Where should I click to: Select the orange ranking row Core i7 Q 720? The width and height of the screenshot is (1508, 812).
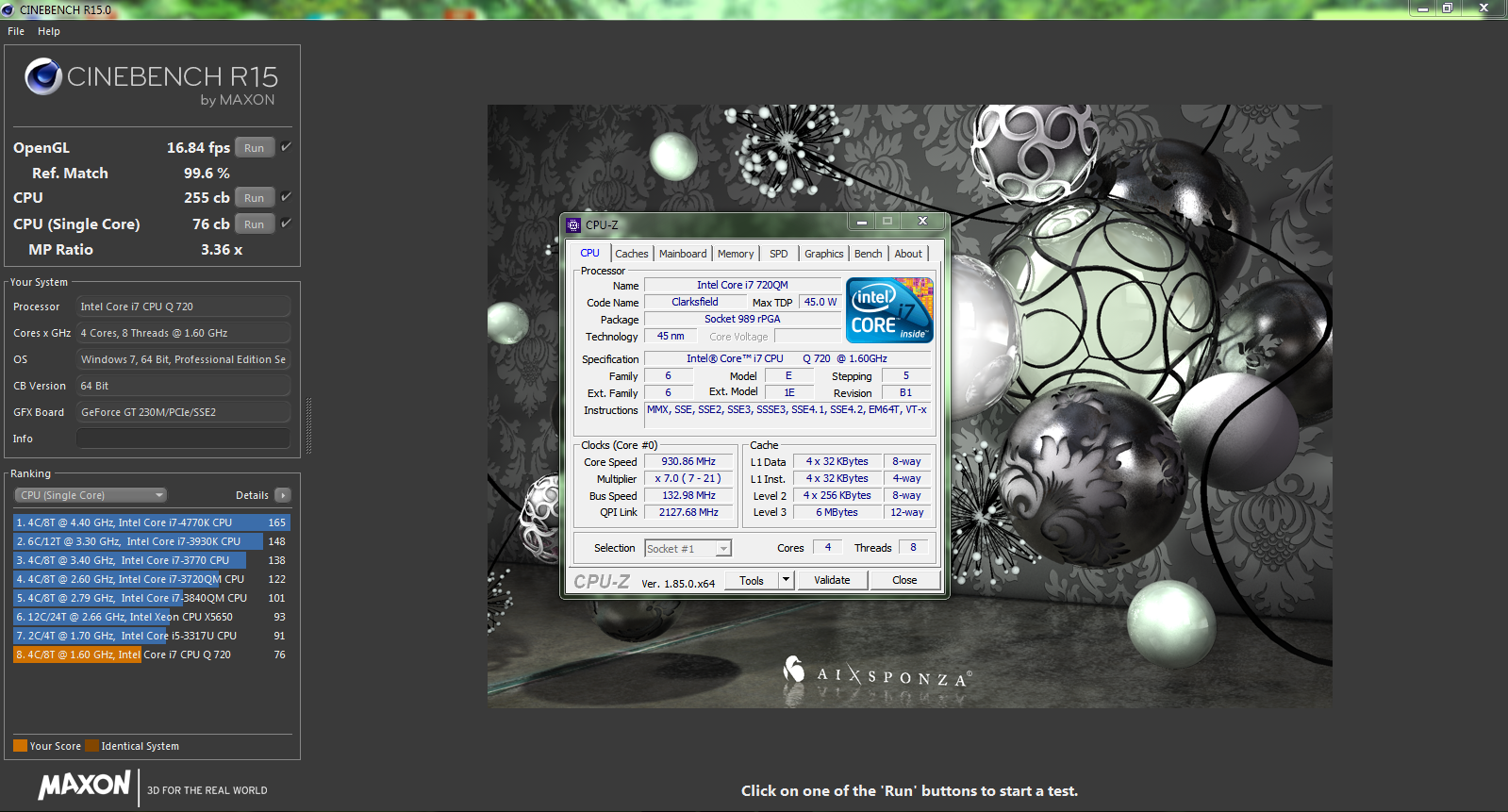151,655
